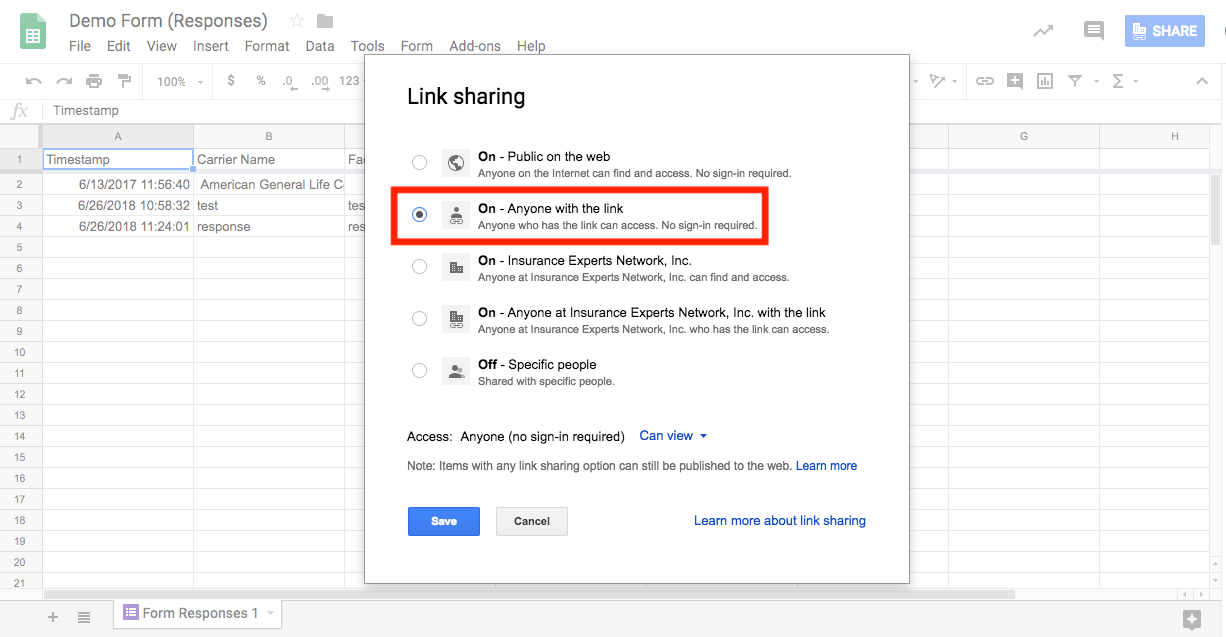Star the Demo Form (Responses) document
The width and height of the screenshot is (1226, 637).
click(x=297, y=21)
